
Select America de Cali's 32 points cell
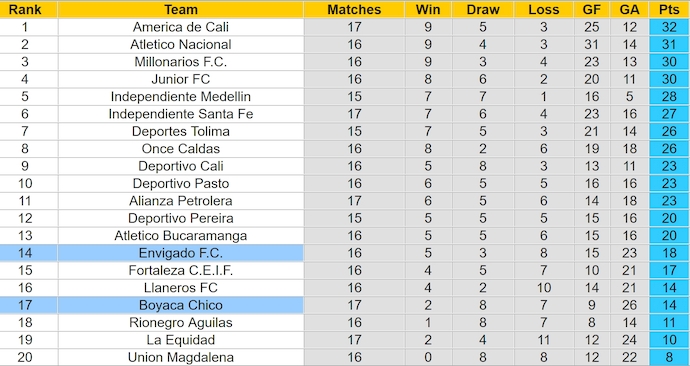tap(669, 27)
